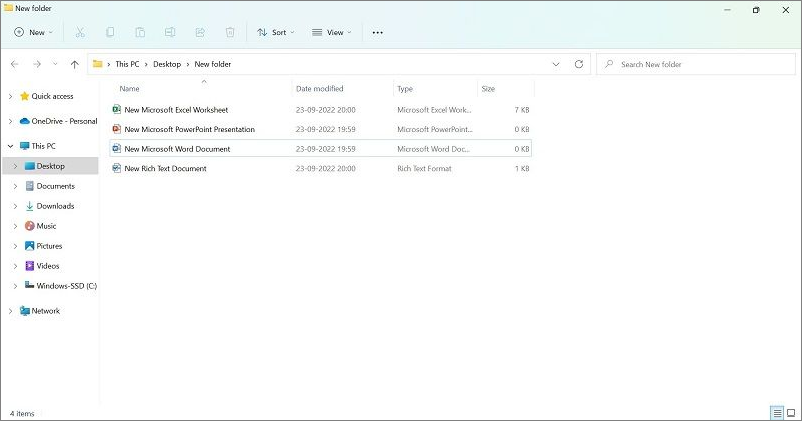Open the View dropdown menu
802x421 pixels.
point(331,32)
